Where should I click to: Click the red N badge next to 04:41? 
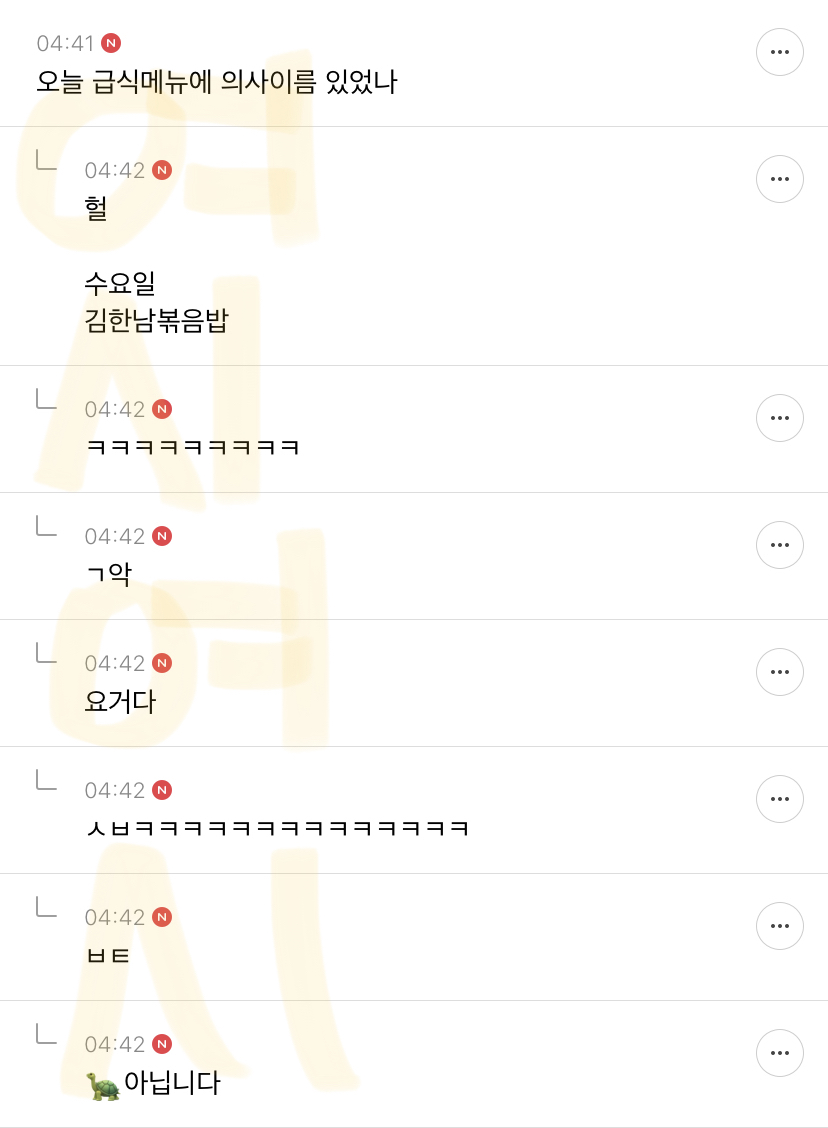pos(111,43)
